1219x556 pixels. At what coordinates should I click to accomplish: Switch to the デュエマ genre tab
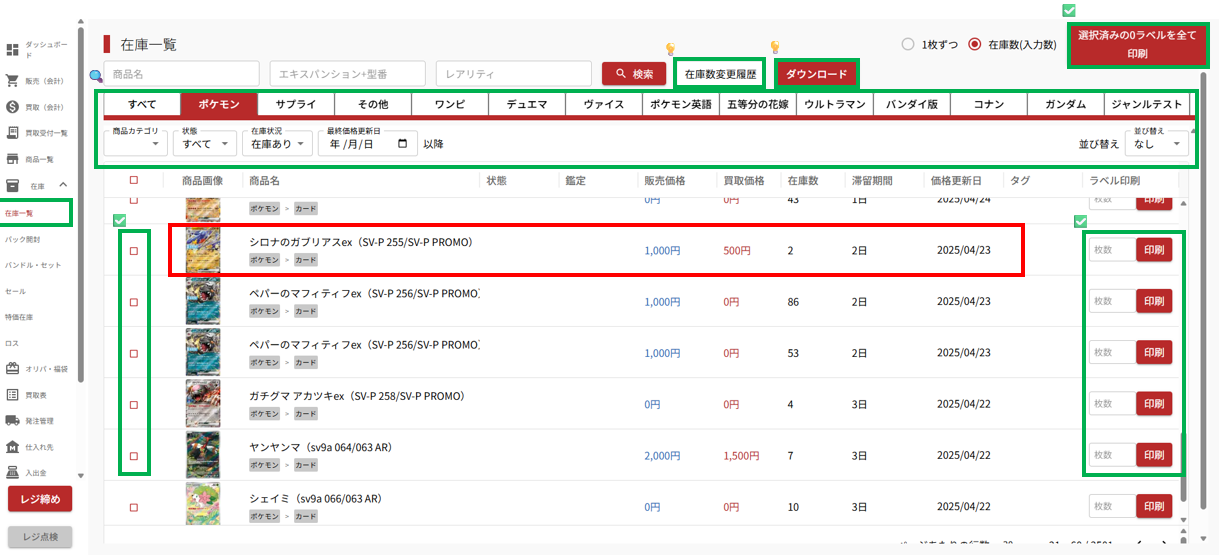(527, 104)
